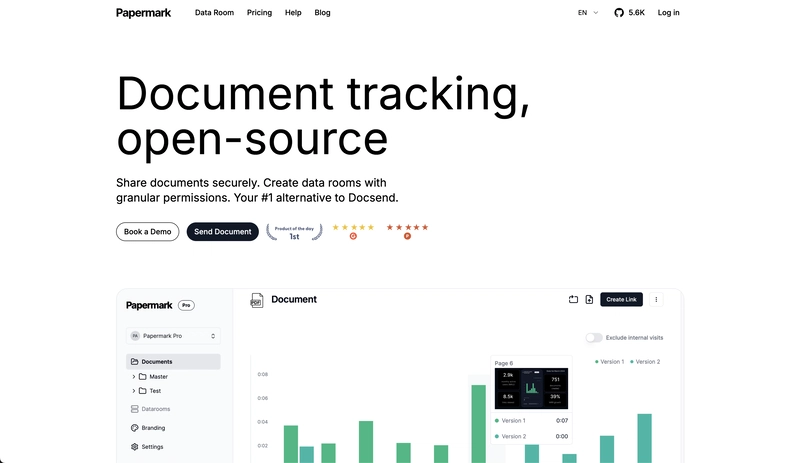Viewport: 800px width, 463px height.
Task: Click the Test folder icon
Action: point(143,391)
